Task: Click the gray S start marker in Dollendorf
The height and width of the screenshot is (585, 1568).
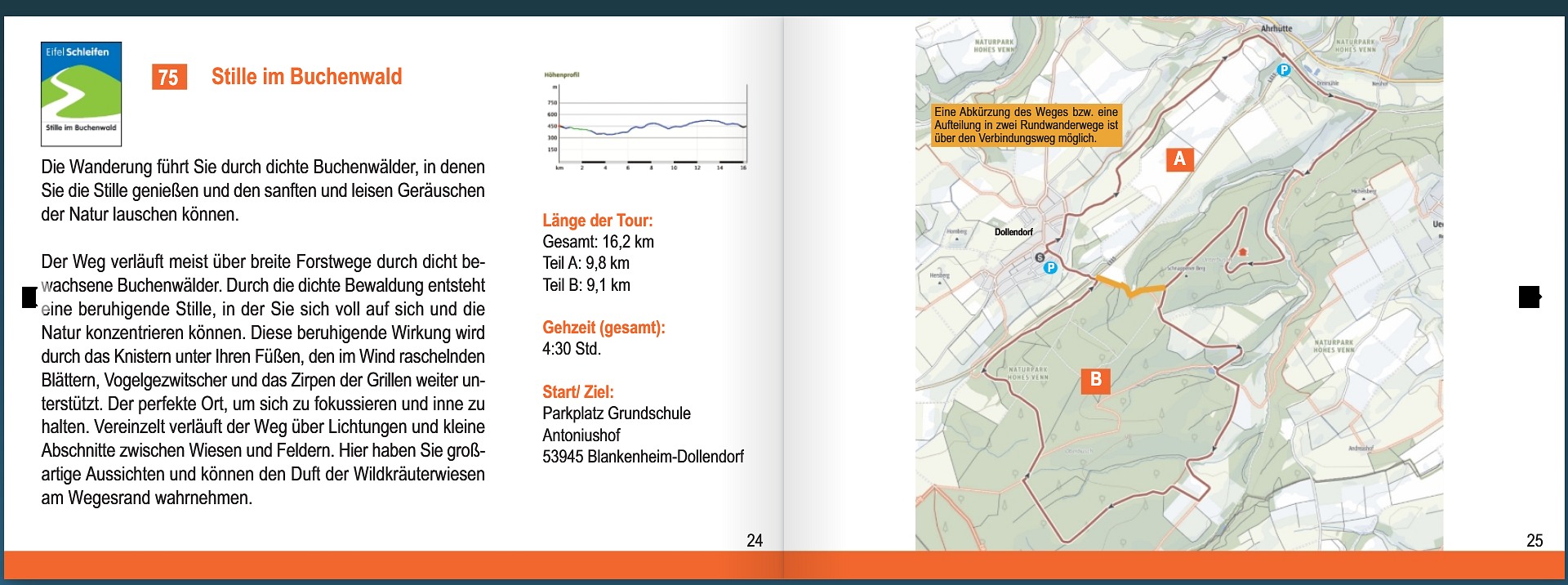Action: point(1040,257)
